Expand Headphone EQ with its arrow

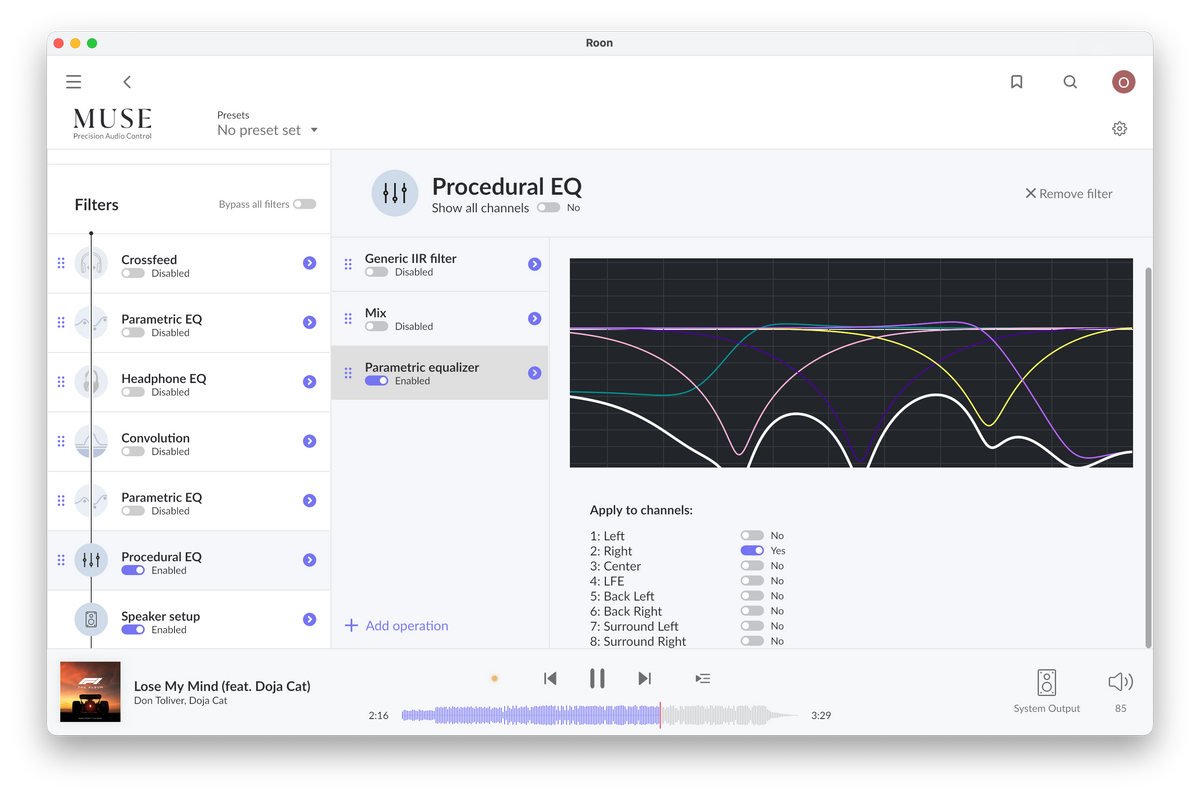309,382
